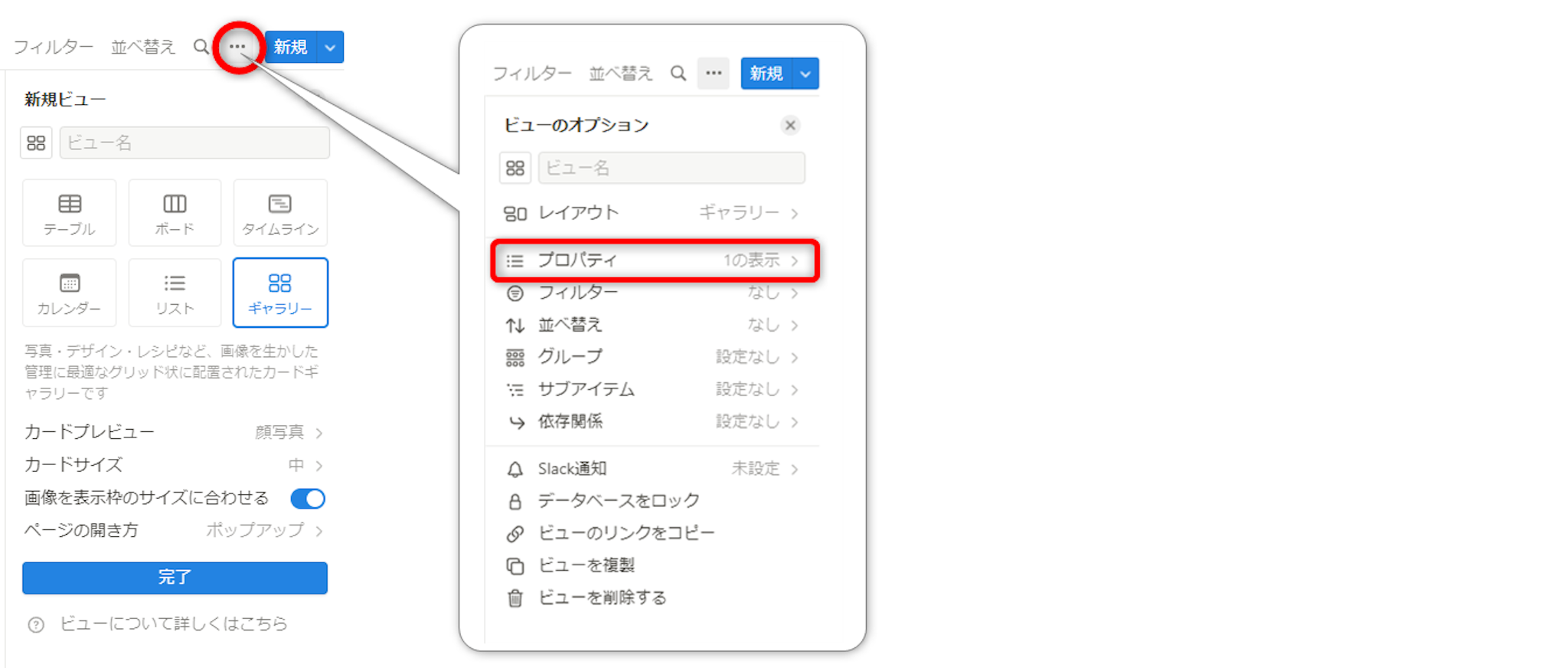Click the blue Done button
The height and width of the screenshot is (668, 1568).
[x=175, y=578]
